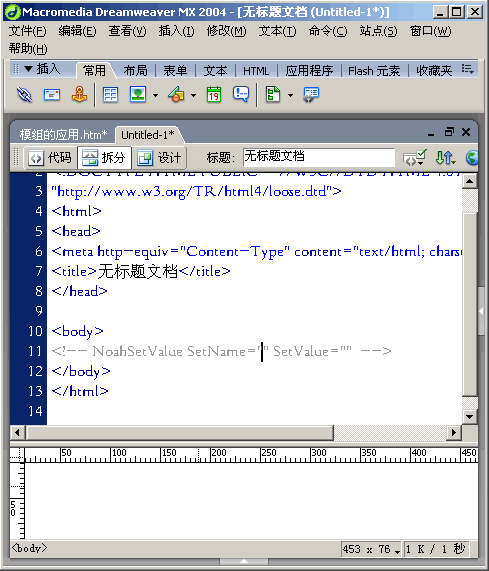489x571 pixels.
Task: Insert the Date using the calendar icon
Action: click(x=214, y=95)
